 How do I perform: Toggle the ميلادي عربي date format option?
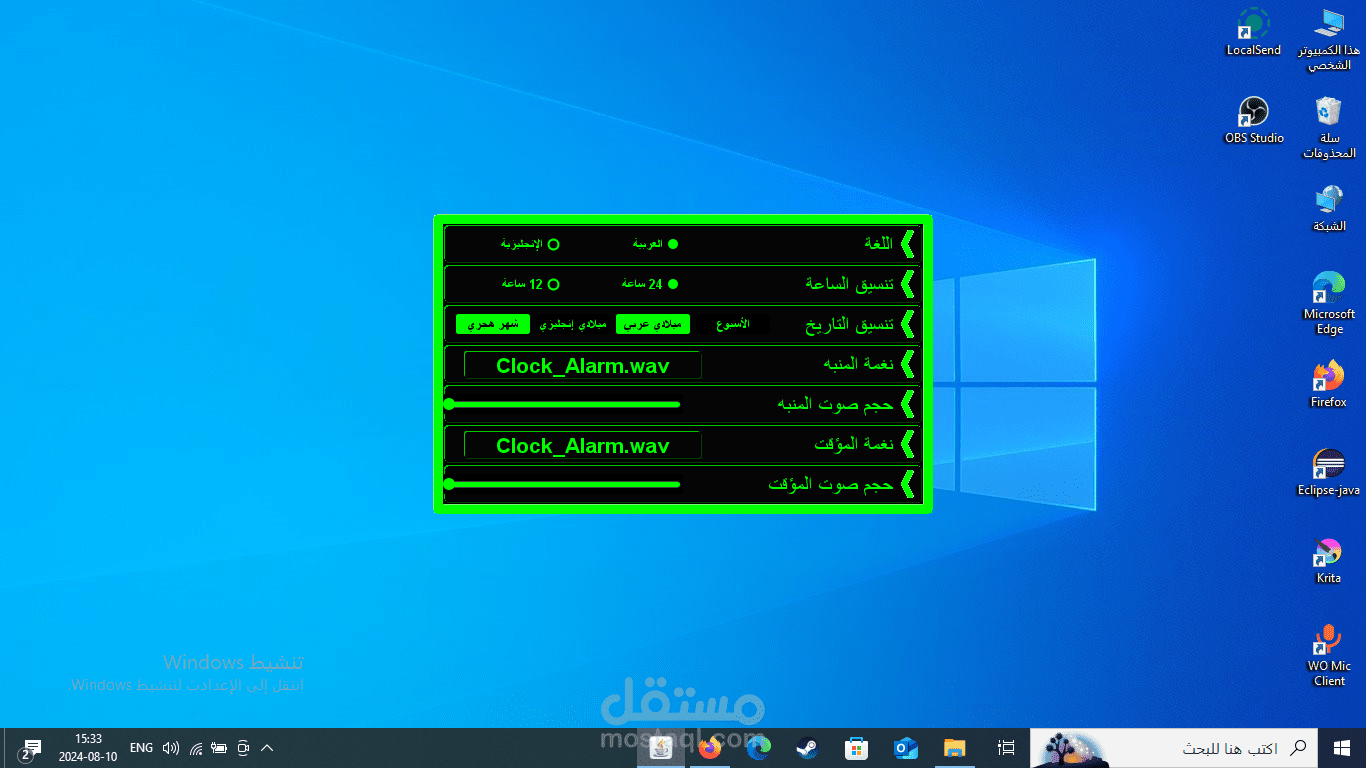652,324
